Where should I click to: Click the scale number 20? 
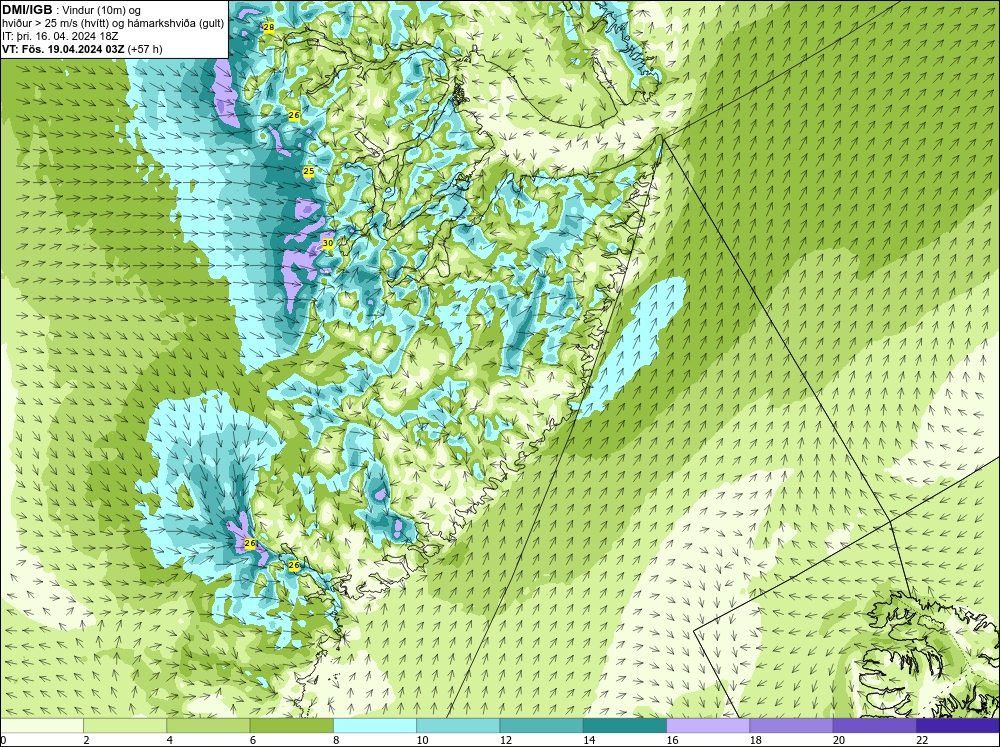[x=839, y=740]
